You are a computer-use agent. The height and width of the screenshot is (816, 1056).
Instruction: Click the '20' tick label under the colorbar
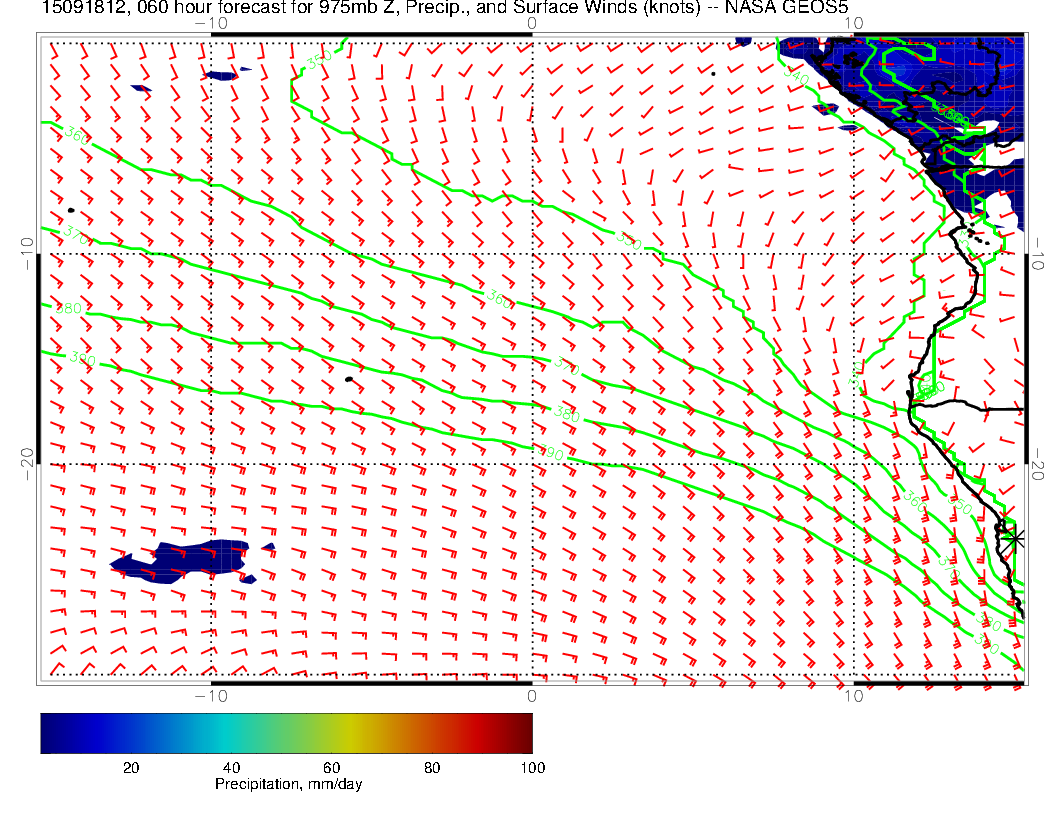point(130,768)
